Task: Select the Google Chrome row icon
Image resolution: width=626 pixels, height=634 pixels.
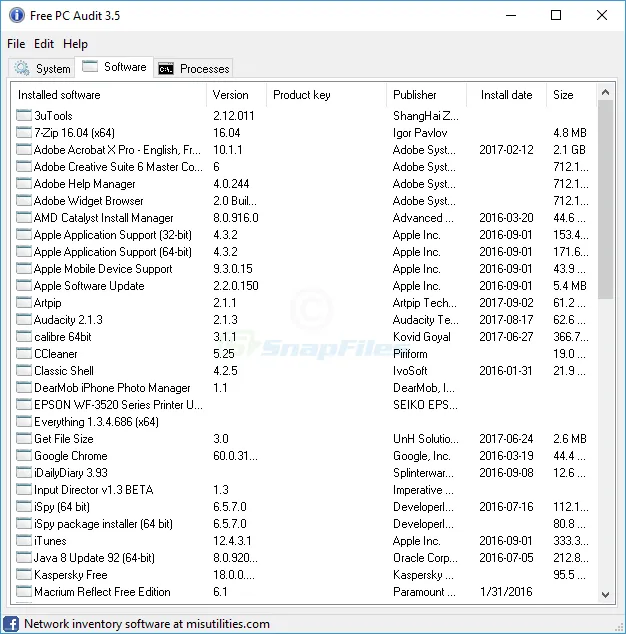Action: [x=24, y=455]
